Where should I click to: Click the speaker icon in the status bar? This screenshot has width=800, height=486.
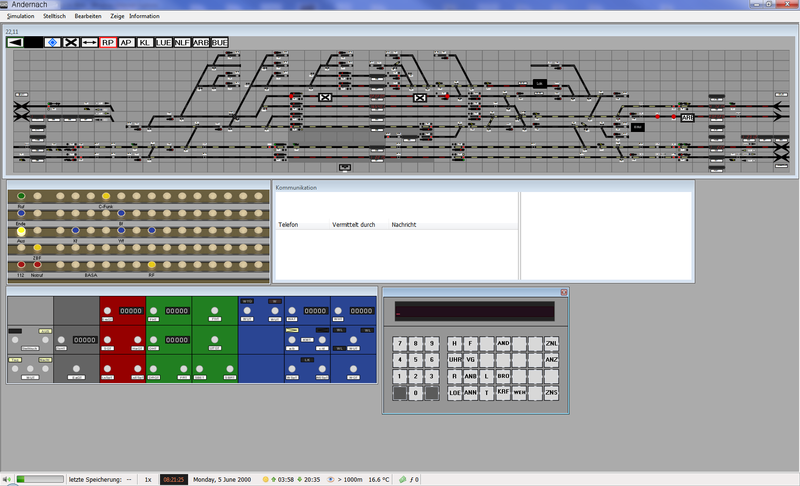(7, 480)
